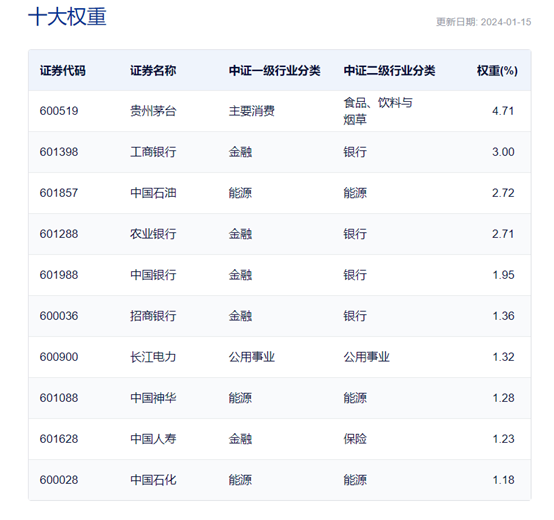
Task: Select security code 600028
Action: click(x=59, y=480)
